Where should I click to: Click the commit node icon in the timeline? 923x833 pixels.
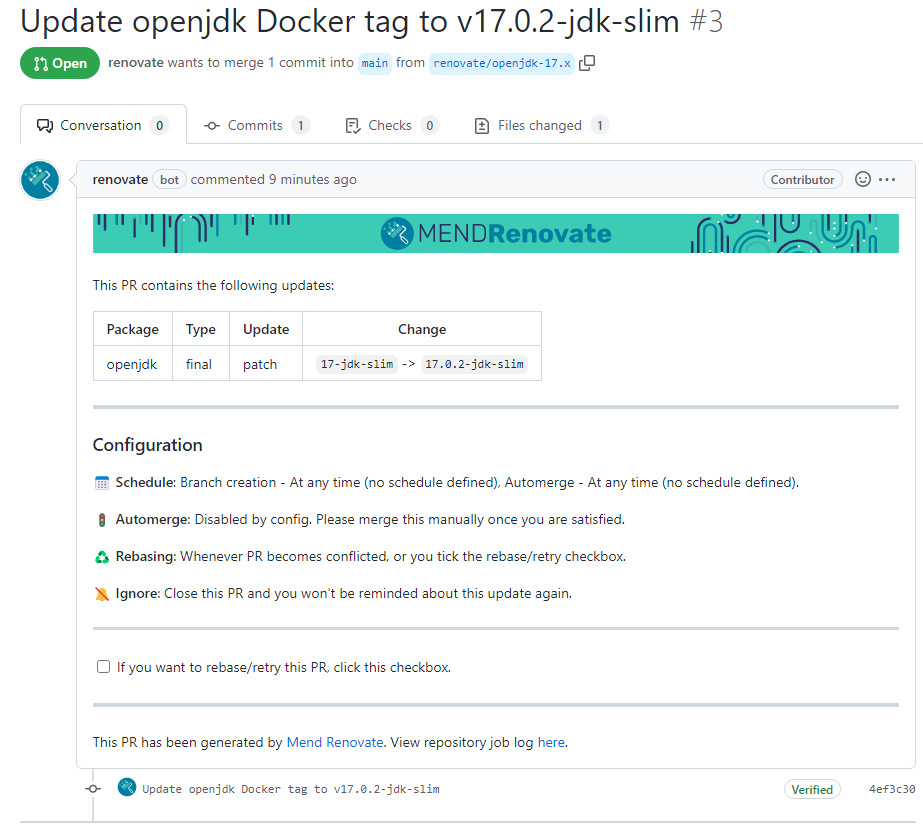pyautogui.click(x=93, y=788)
